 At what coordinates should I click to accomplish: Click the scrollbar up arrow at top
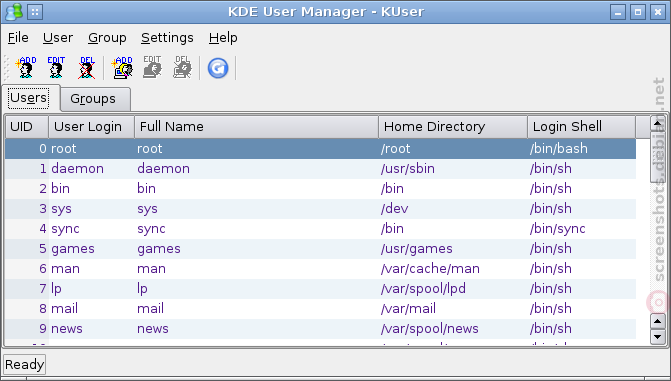(x=658, y=124)
